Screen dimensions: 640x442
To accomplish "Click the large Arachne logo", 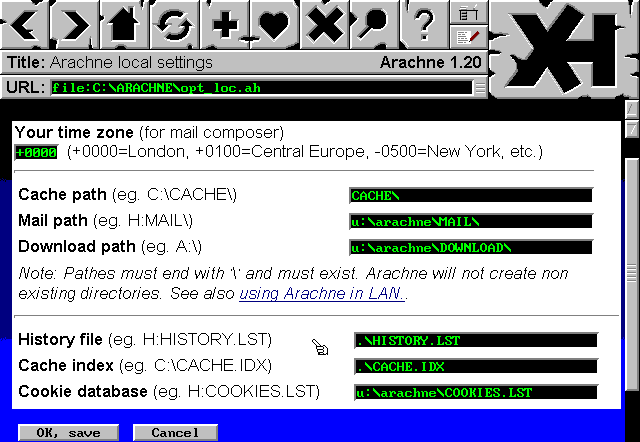I will coord(564,49).
